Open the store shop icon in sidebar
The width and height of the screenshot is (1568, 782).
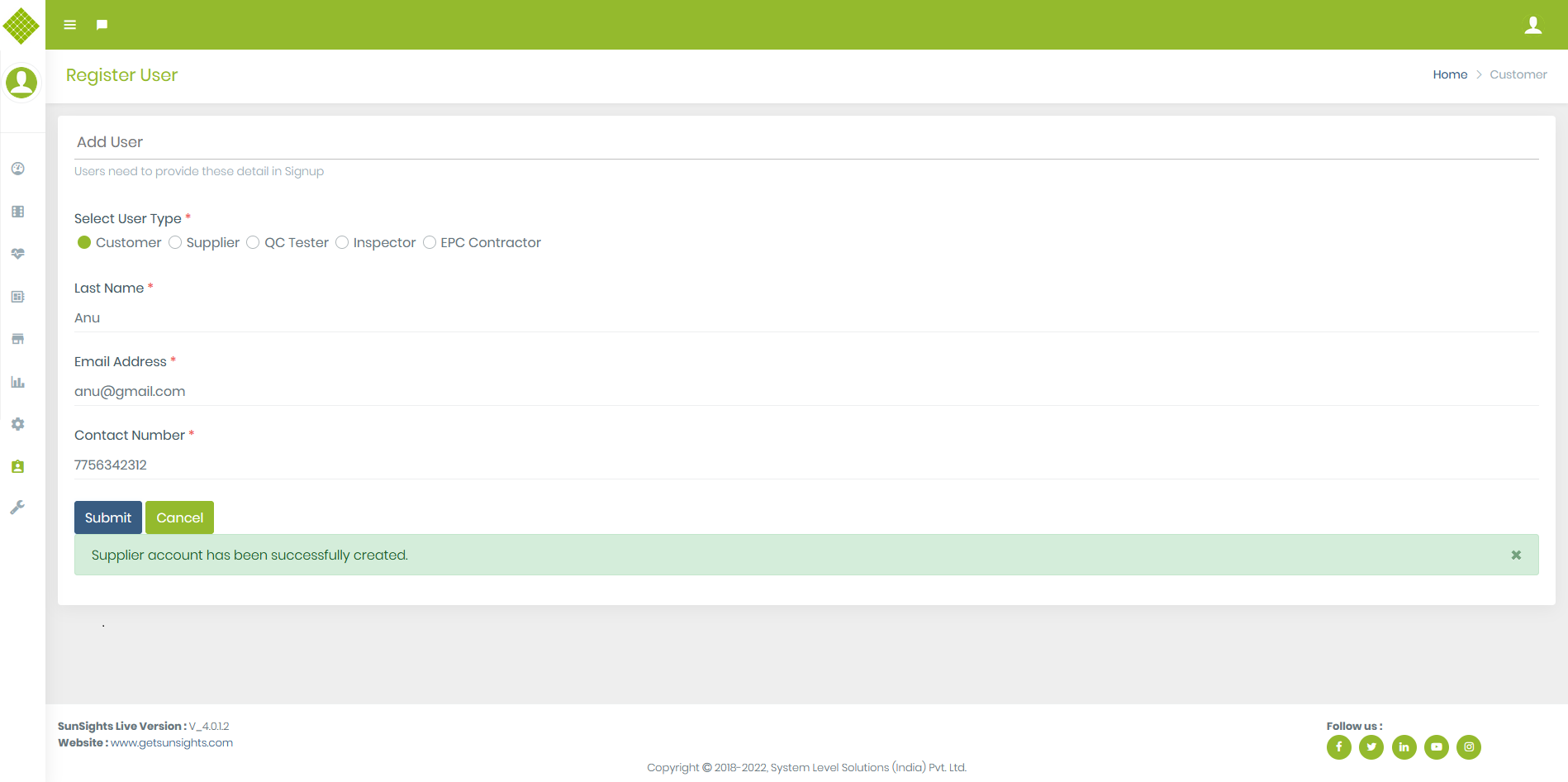click(18, 339)
